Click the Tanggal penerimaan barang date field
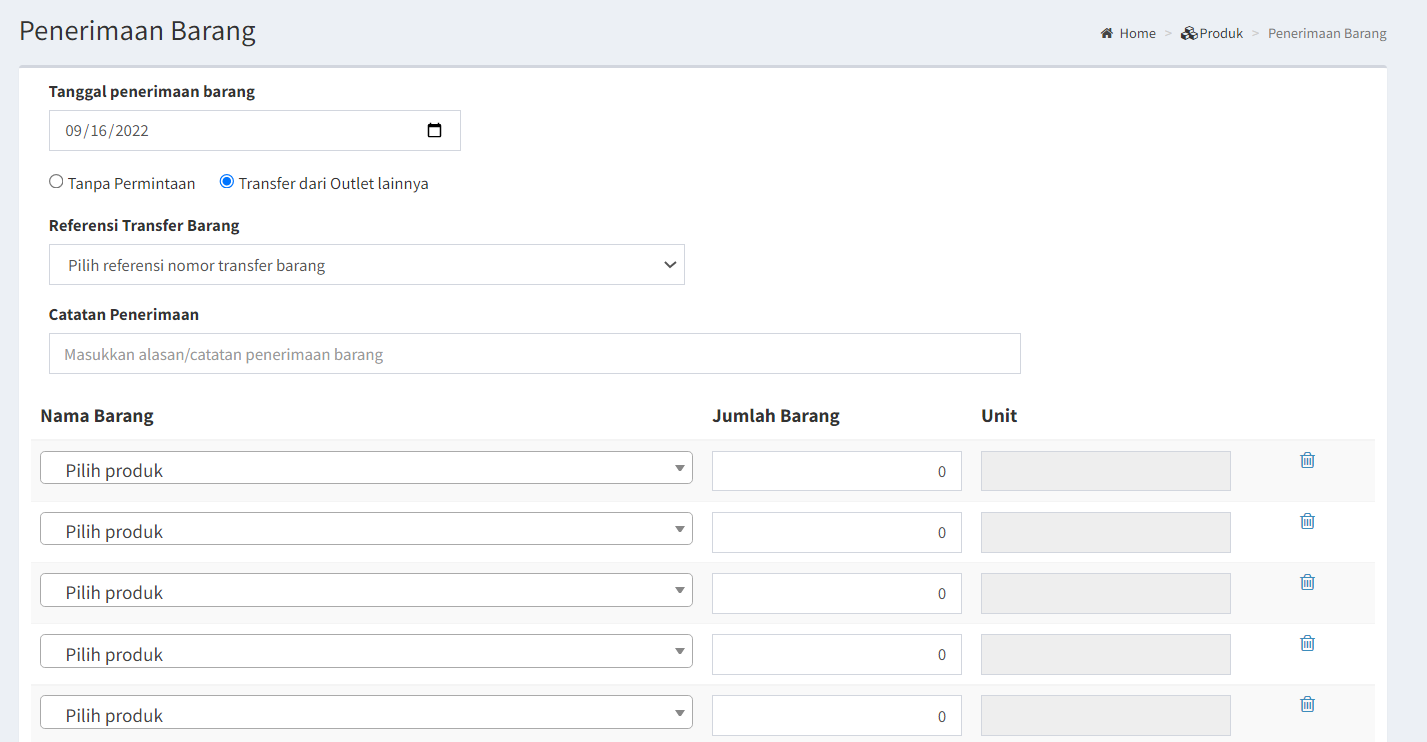The width and height of the screenshot is (1427, 742). (x=255, y=130)
